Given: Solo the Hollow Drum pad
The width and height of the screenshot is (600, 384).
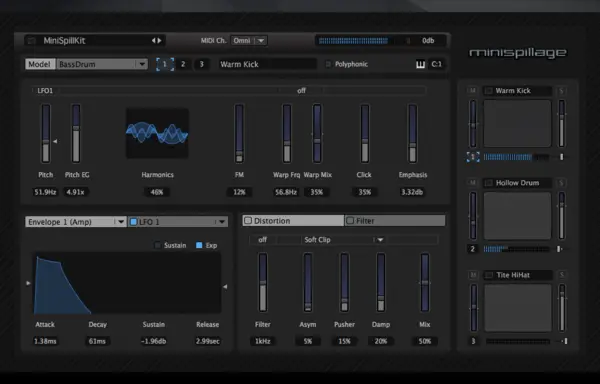Looking at the screenshot, I should (561, 183).
